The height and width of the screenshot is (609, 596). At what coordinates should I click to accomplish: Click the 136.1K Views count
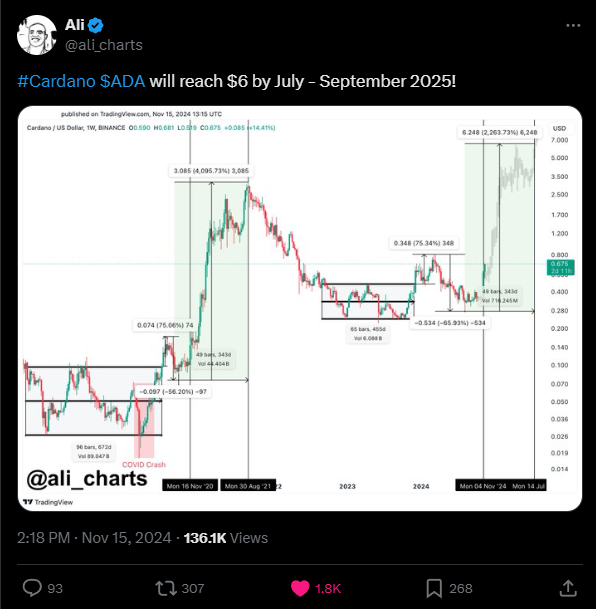coord(226,538)
